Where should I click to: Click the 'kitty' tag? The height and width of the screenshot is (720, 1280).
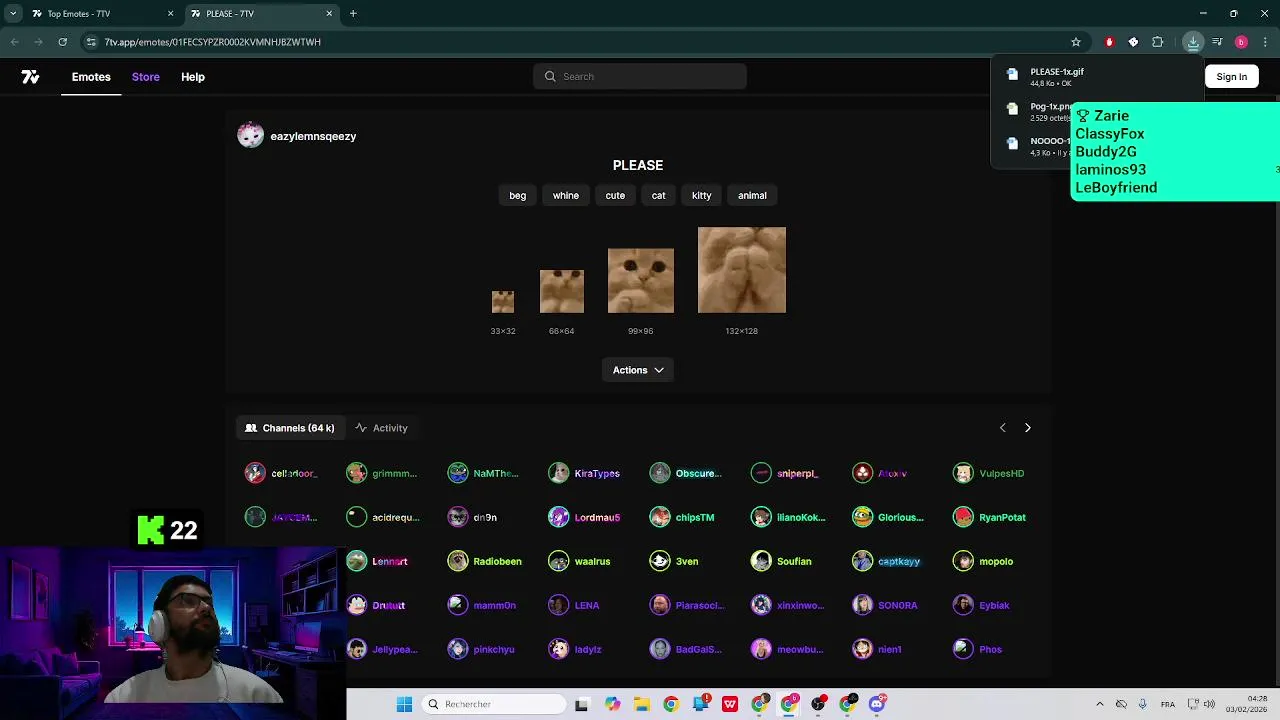point(701,196)
